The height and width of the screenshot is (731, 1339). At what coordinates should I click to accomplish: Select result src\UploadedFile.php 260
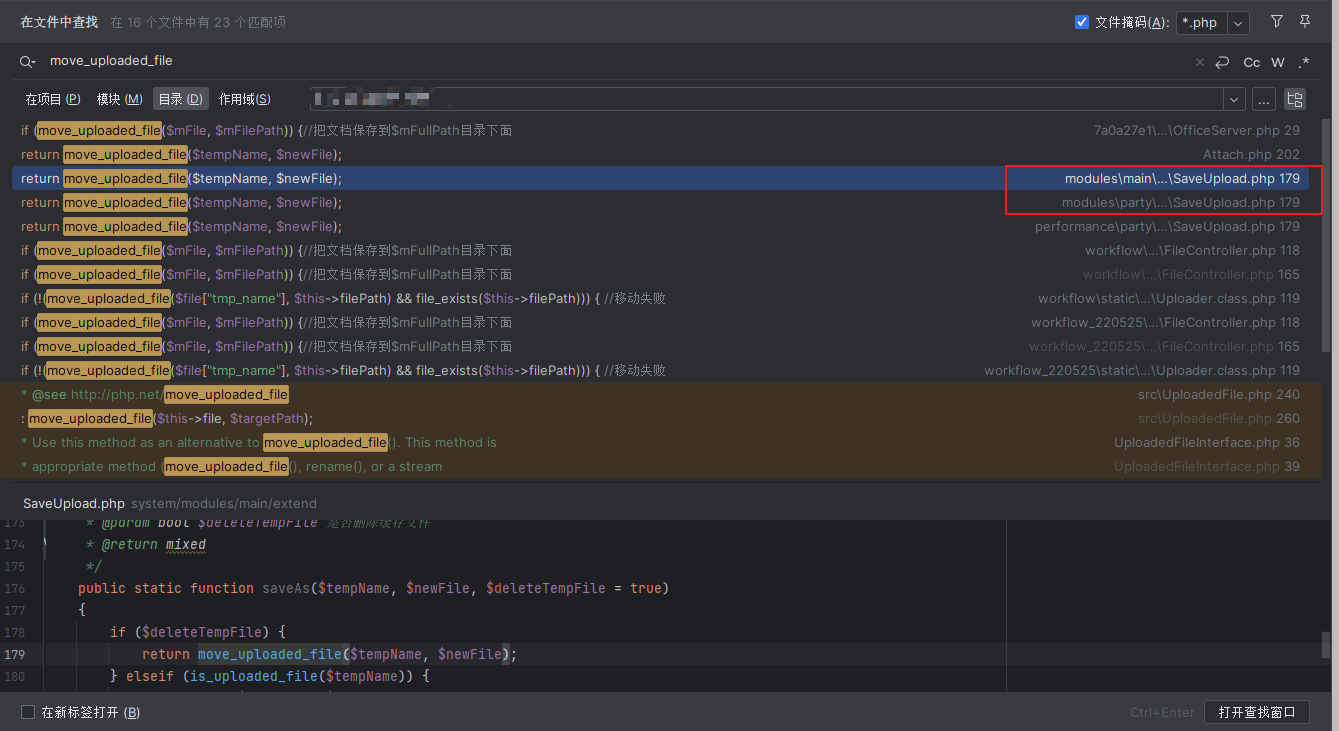tap(660, 419)
